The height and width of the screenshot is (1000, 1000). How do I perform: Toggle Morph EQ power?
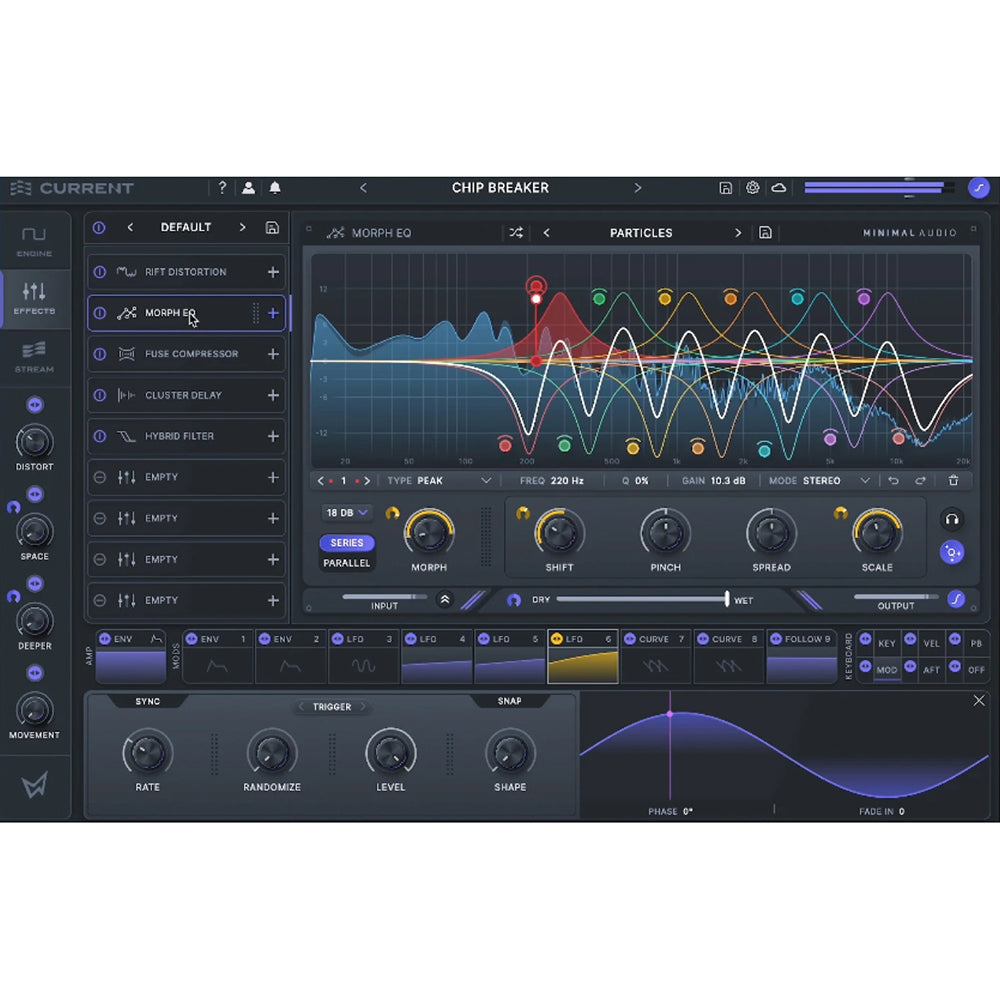[100, 313]
